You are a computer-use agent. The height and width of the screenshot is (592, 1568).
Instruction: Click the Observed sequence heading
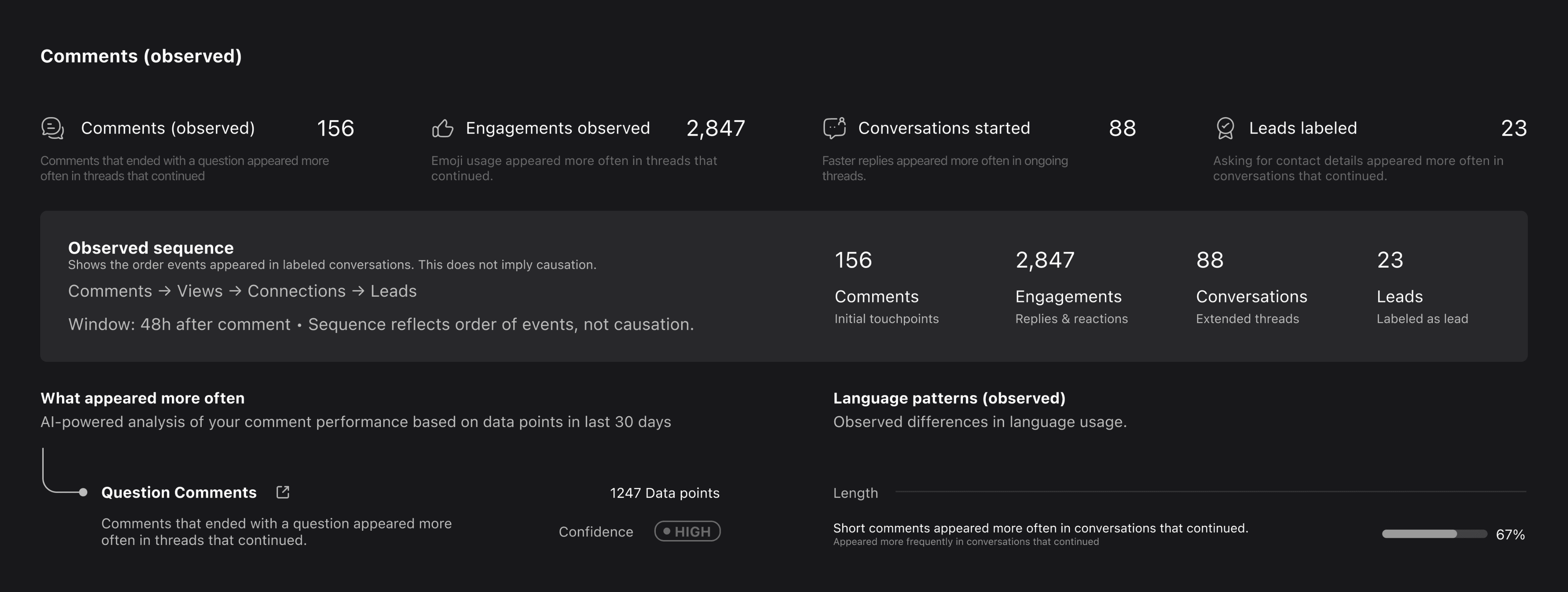(151, 248)
